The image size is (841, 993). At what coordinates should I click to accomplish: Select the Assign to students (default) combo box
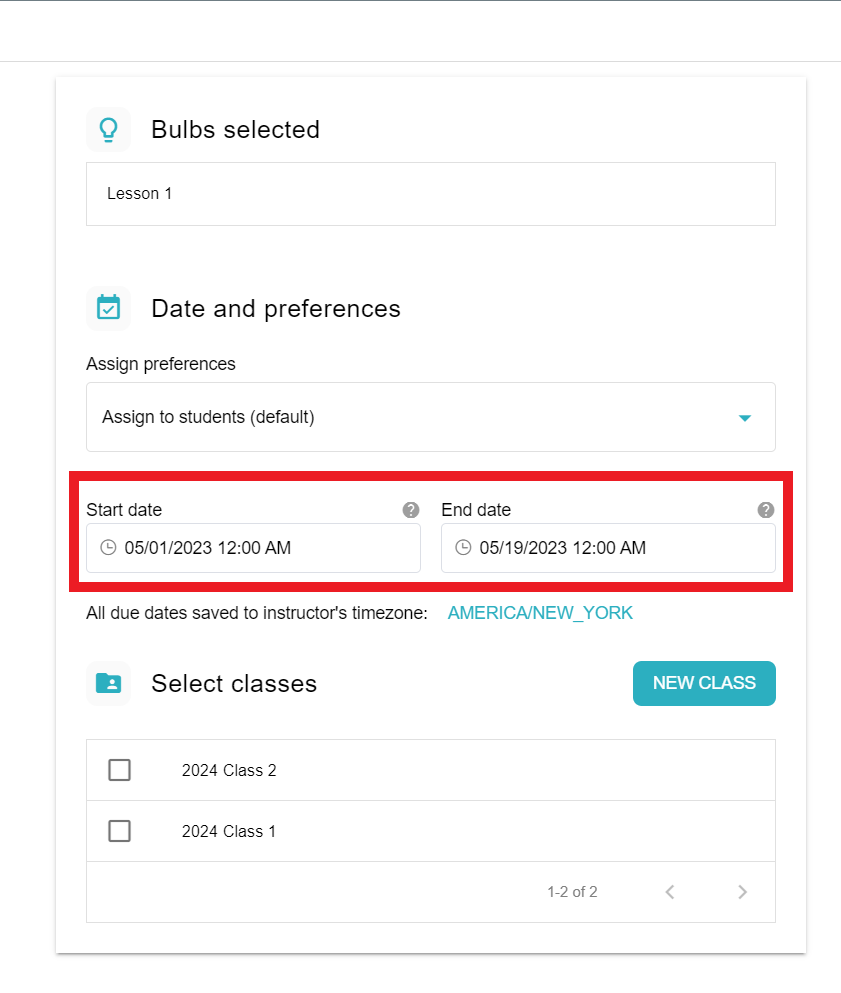(431, 417)
